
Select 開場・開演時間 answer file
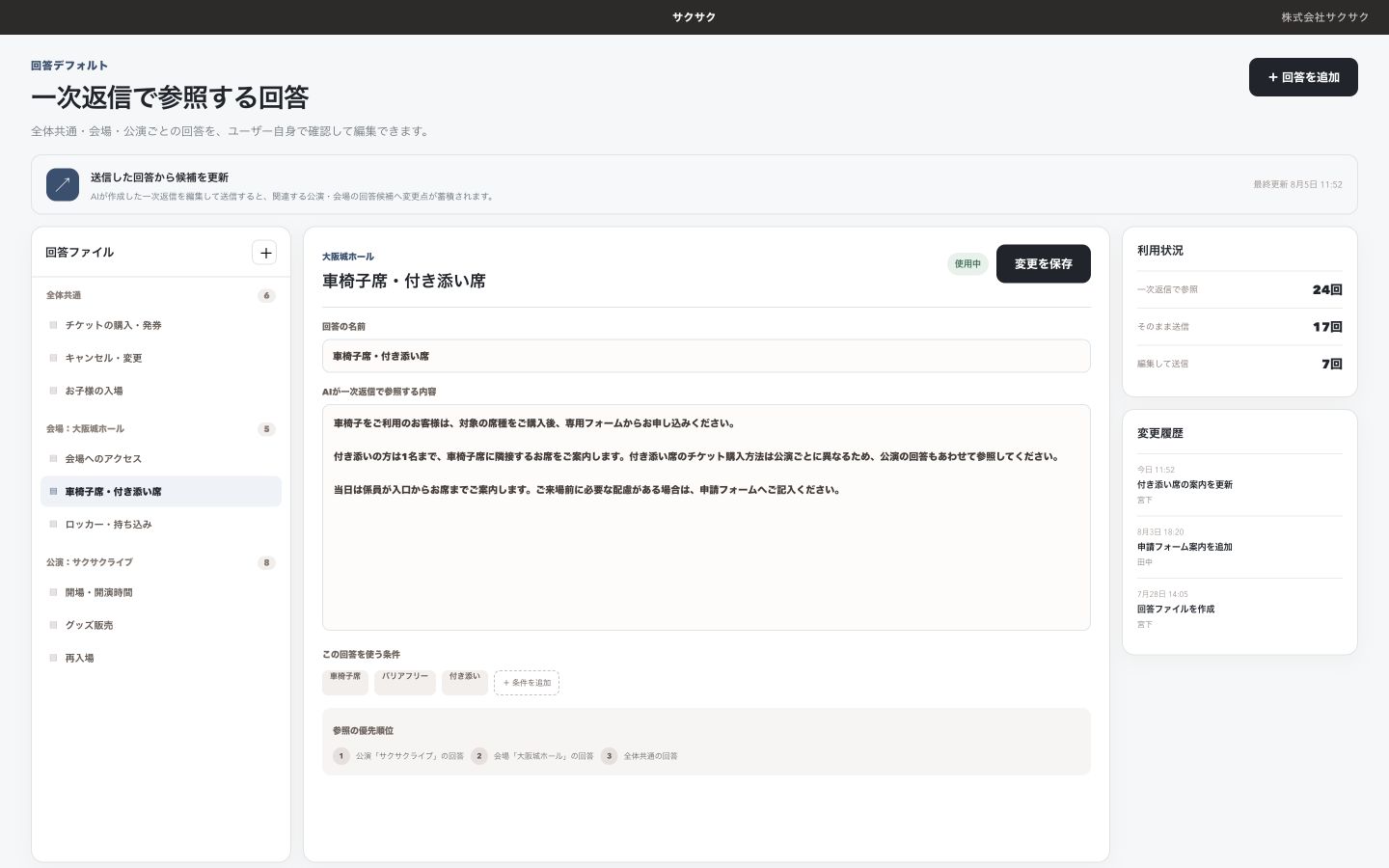161,592
